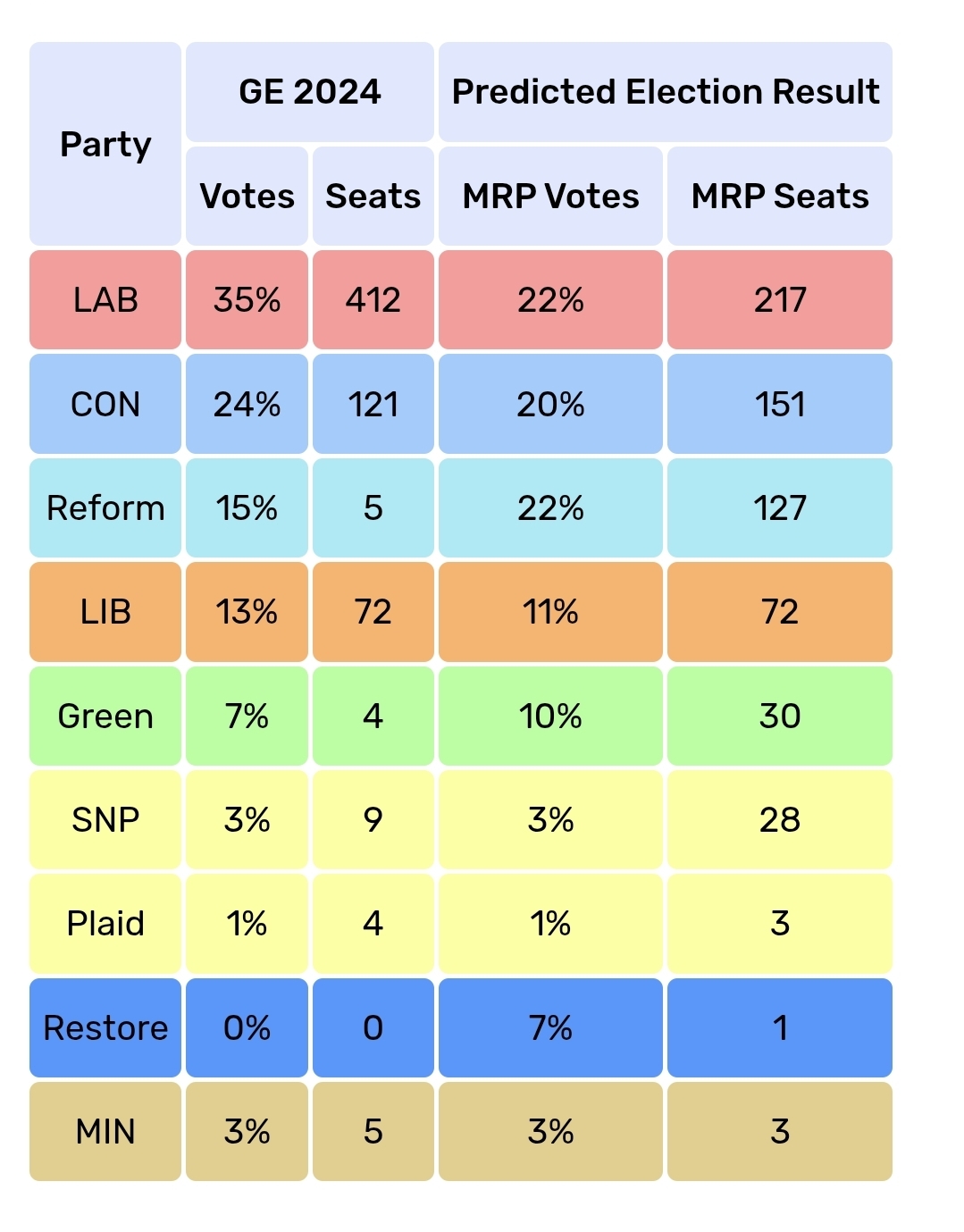The width and height of the screenshot is (964, 1232).
Task: Select the Green party cell
Action: [105, 716]
